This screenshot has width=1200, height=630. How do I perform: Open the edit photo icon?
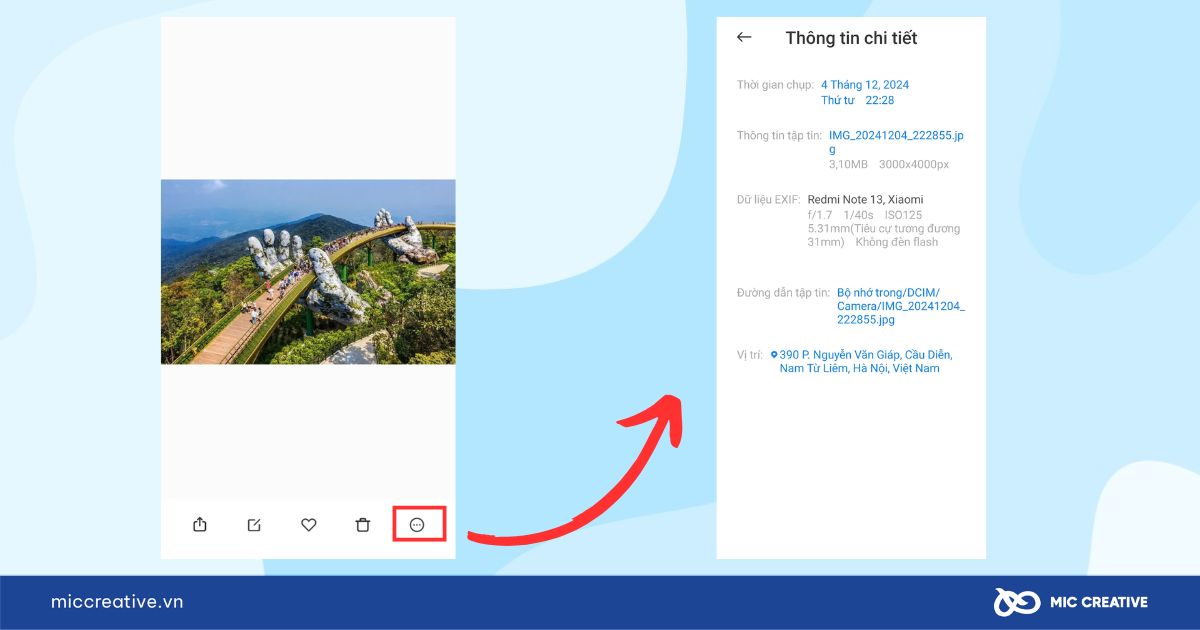pyautogui.click(x=254, y=524)
